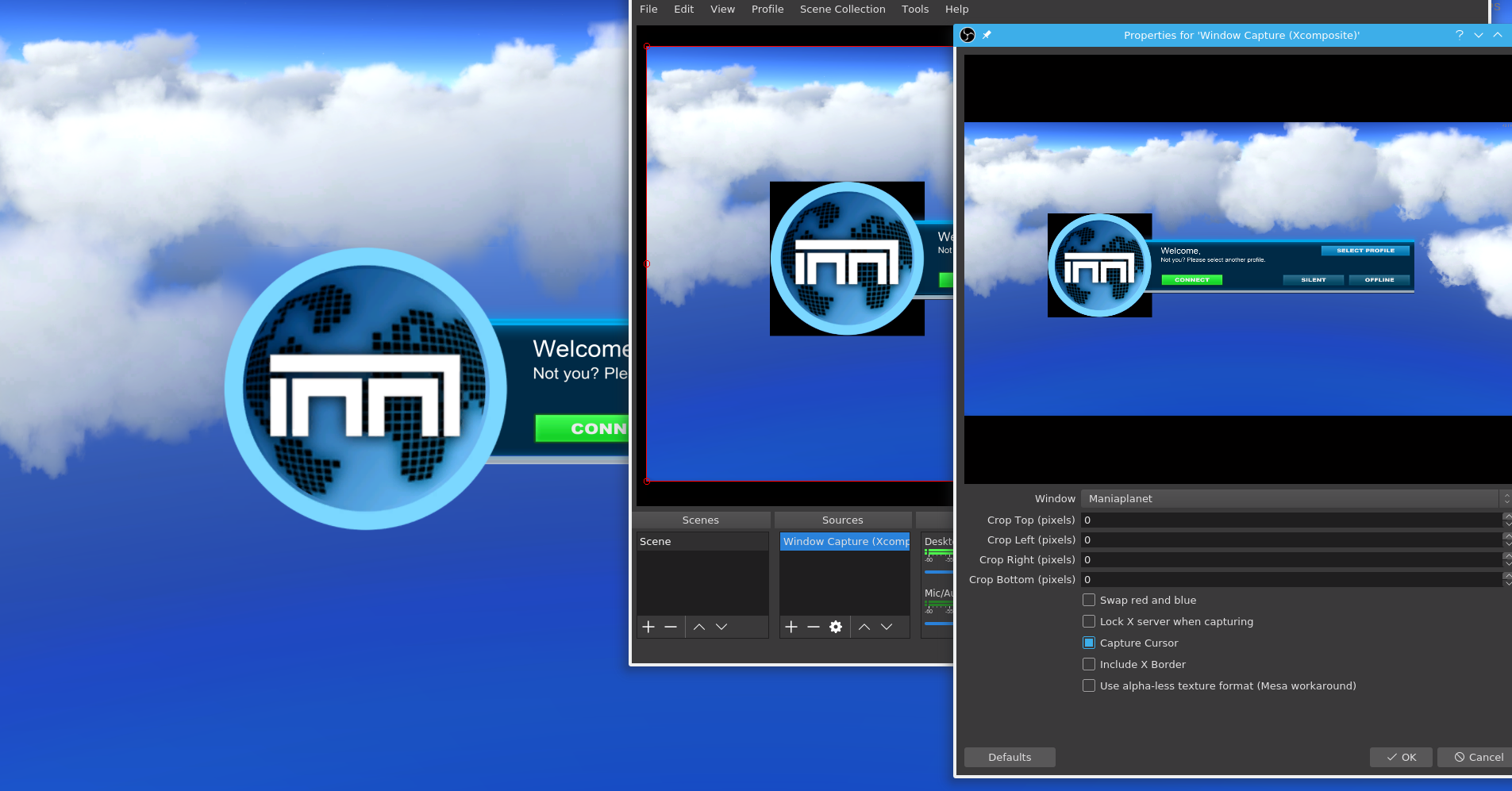Move the source up with the arrow icon

tap(864, 627)
